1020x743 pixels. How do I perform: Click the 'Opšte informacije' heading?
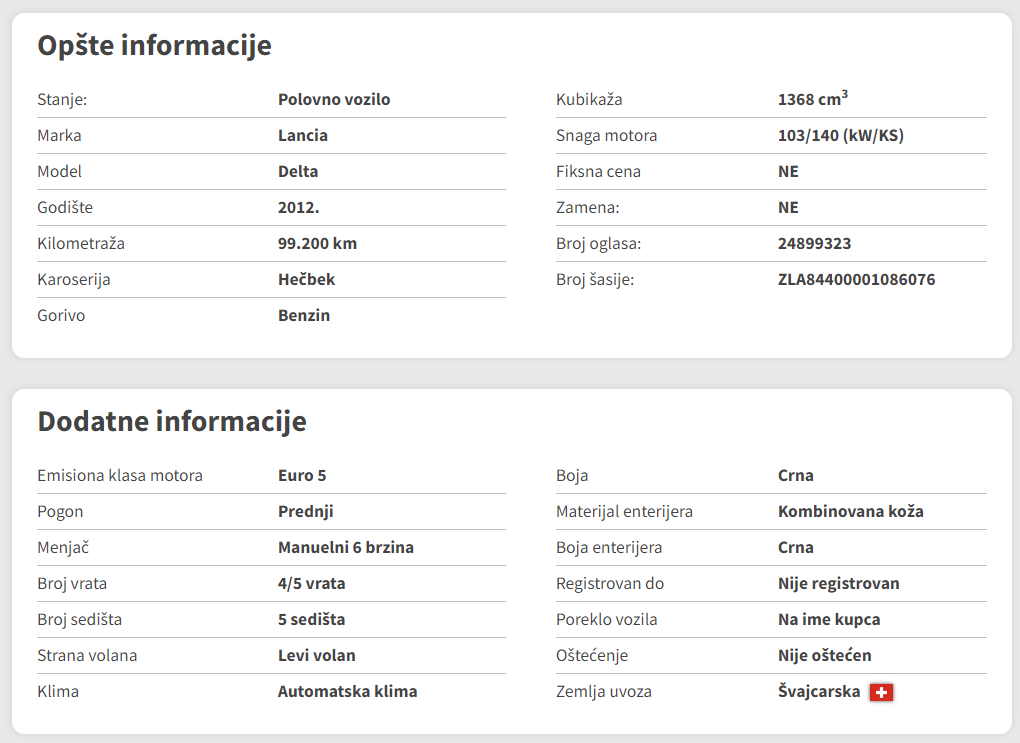tap(154, 46)
